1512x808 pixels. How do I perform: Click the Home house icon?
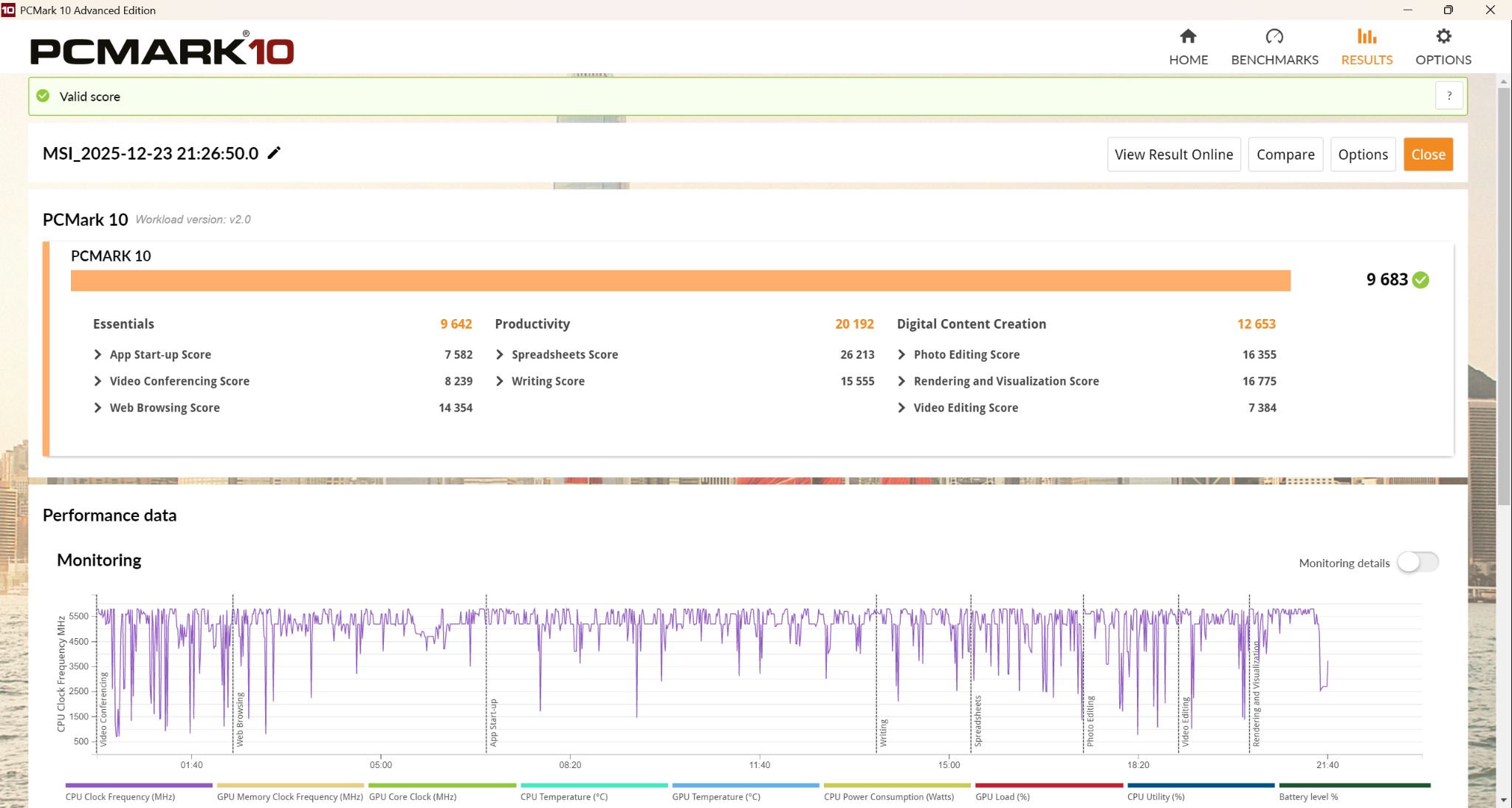pyautogui.click(x=1188, y=36)
